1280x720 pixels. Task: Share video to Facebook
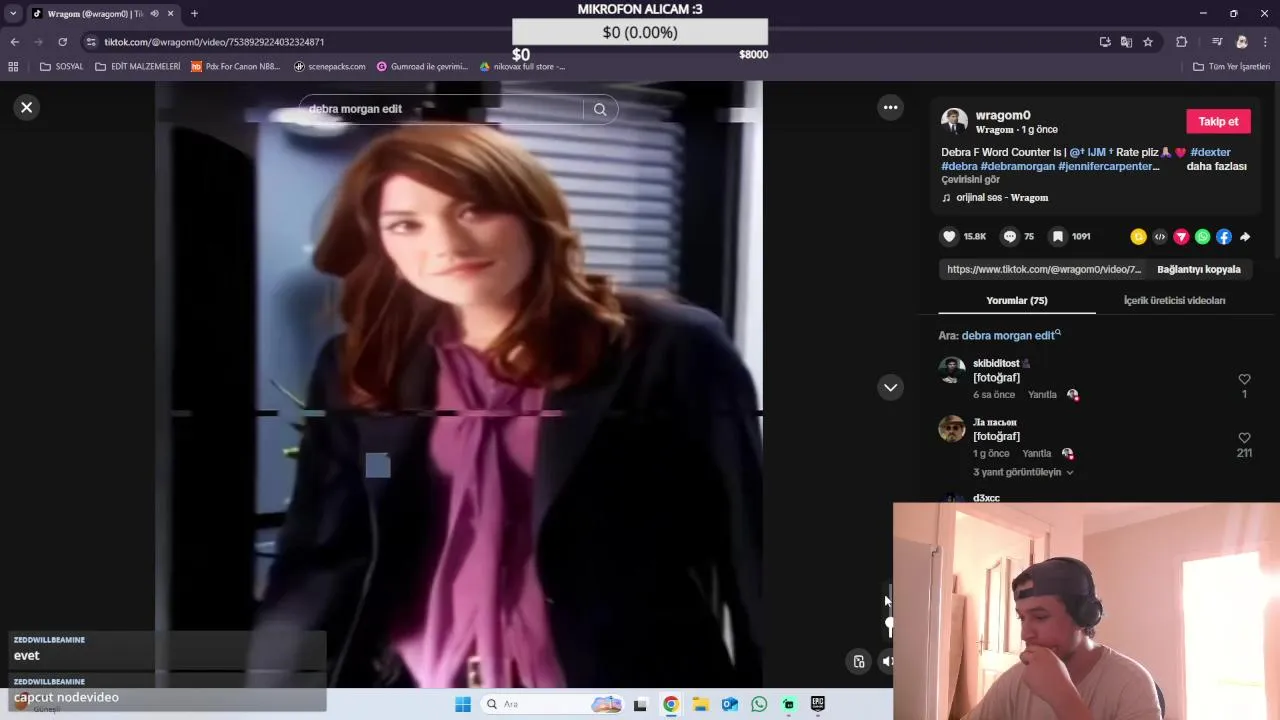click(x=1224, y=237)
